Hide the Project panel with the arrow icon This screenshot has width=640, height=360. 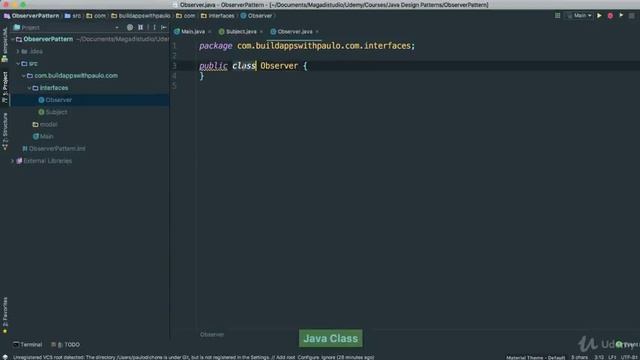(164, 27)
